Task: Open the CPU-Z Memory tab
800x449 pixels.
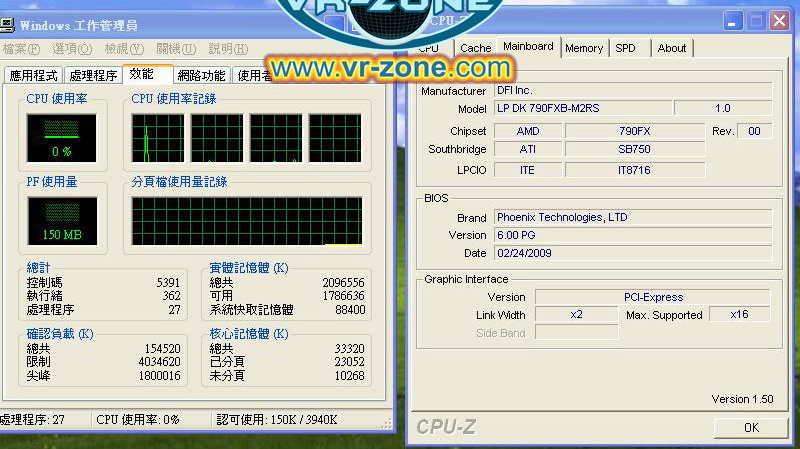Action: 584,48
